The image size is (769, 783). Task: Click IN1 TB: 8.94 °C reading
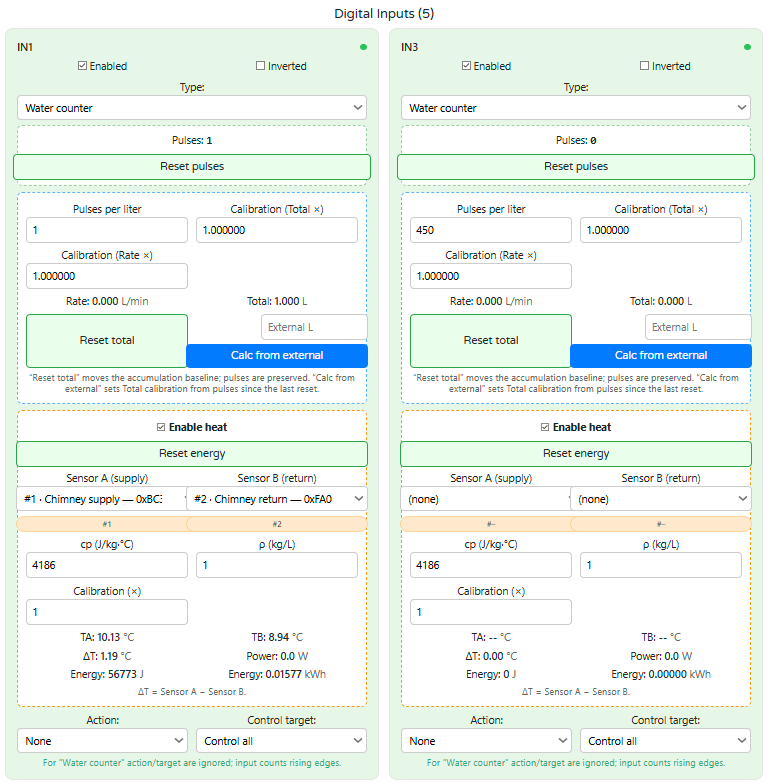[277, 637]
